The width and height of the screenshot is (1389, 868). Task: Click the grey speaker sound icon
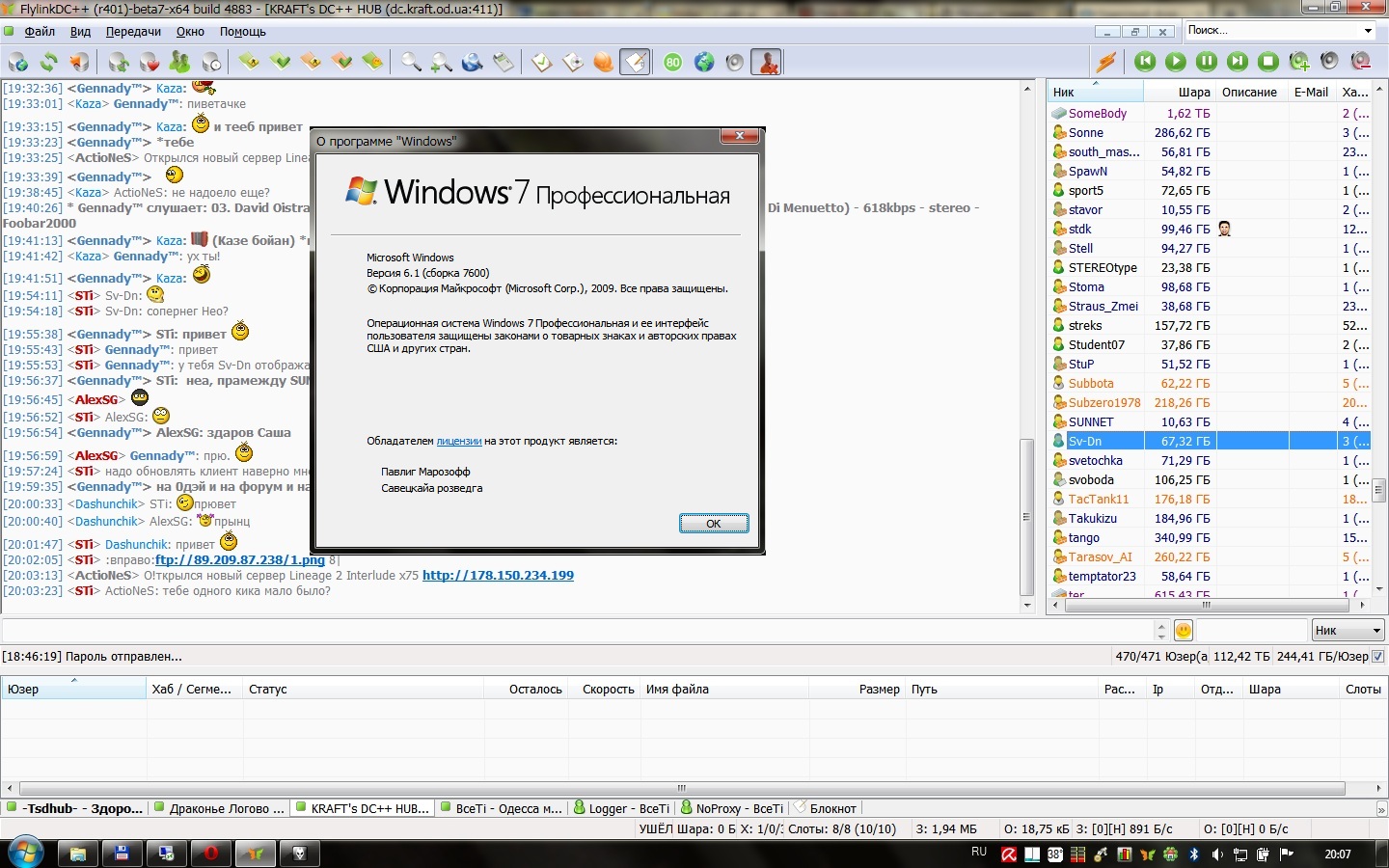[x=735, y=62]
